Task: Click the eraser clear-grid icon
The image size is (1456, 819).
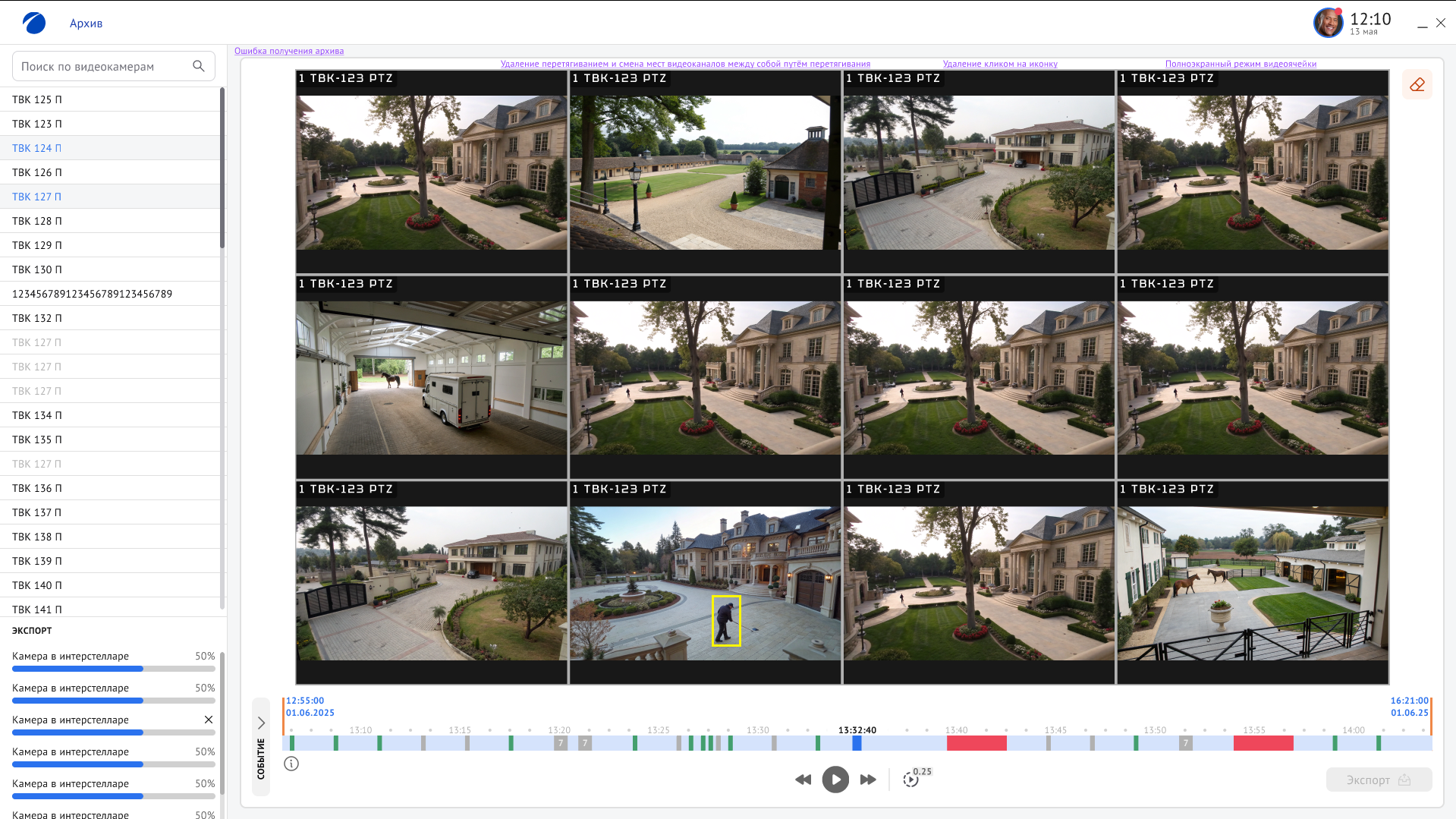Action: pos(1417,84)
